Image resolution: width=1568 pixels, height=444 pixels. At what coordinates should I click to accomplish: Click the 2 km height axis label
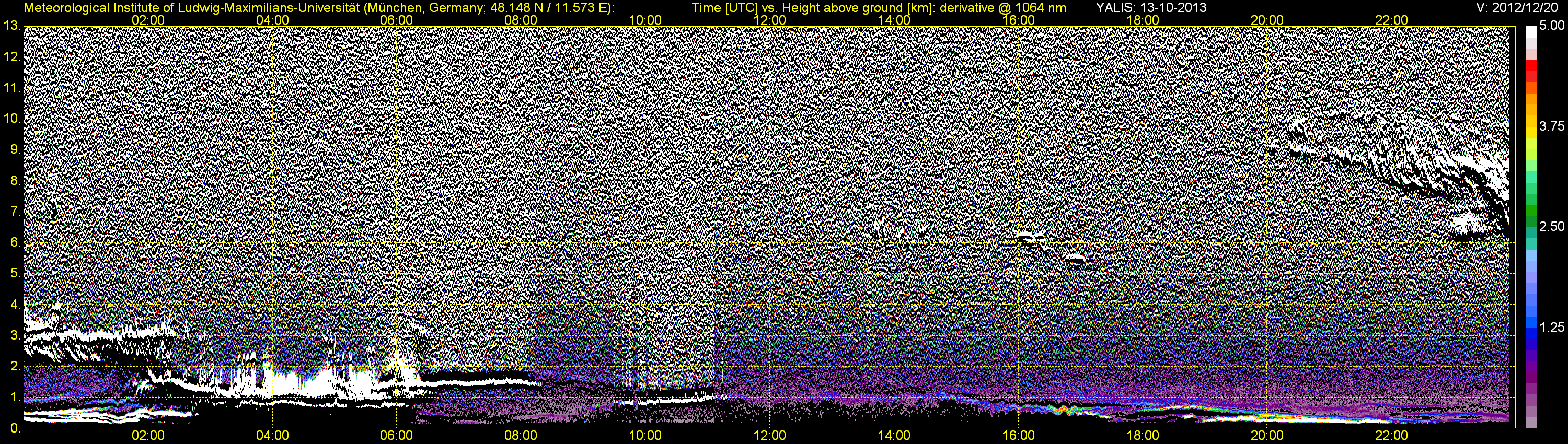coord(15,366)
